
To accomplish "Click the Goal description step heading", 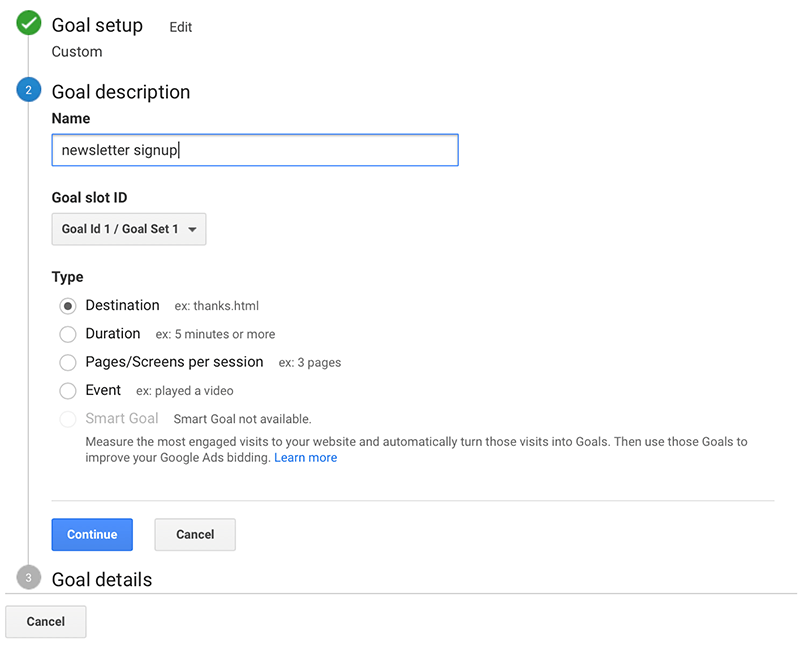I will click(120, 92).
